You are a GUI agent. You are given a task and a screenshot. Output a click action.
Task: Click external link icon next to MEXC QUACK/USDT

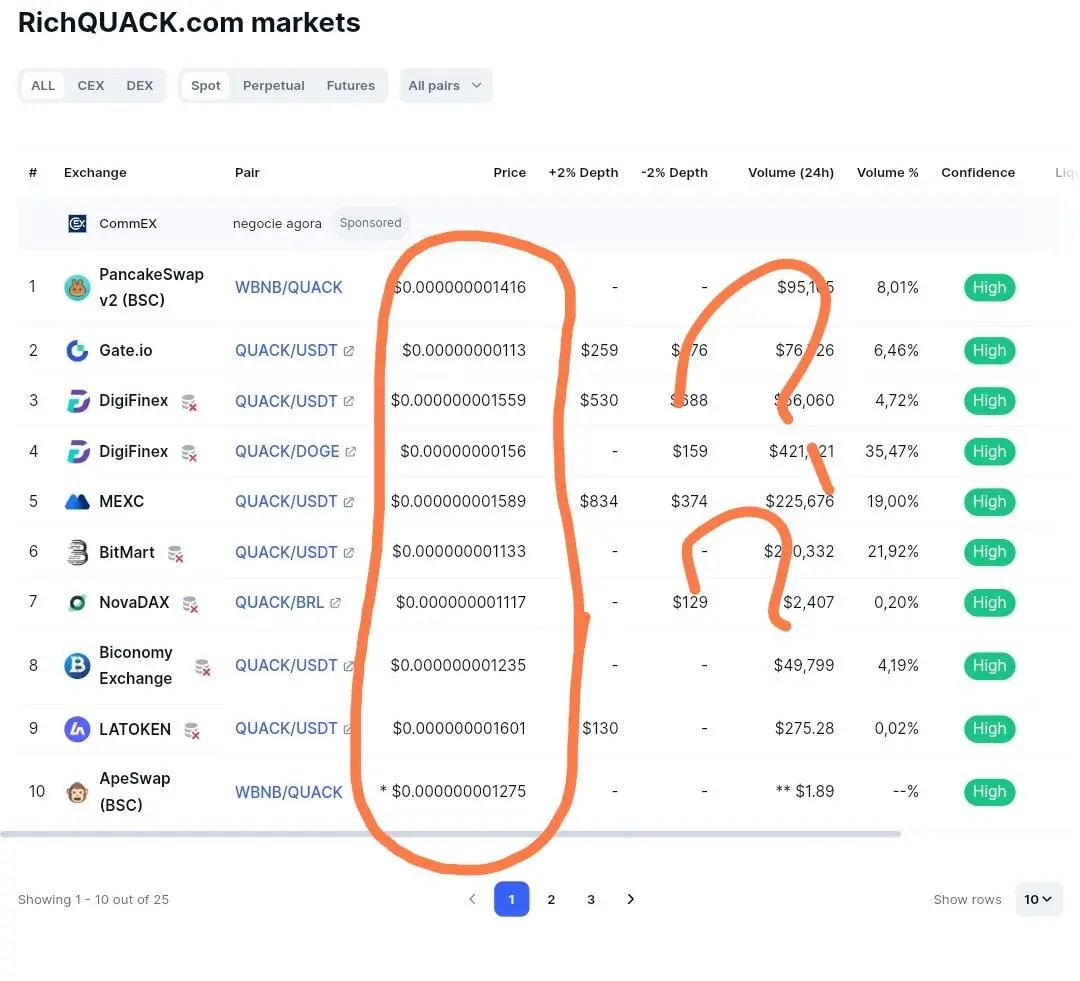point(349,502)
